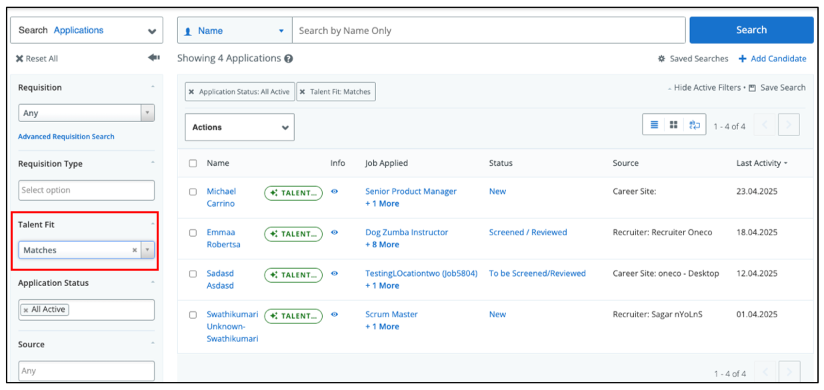Click Reset All filters

(37, 59)
